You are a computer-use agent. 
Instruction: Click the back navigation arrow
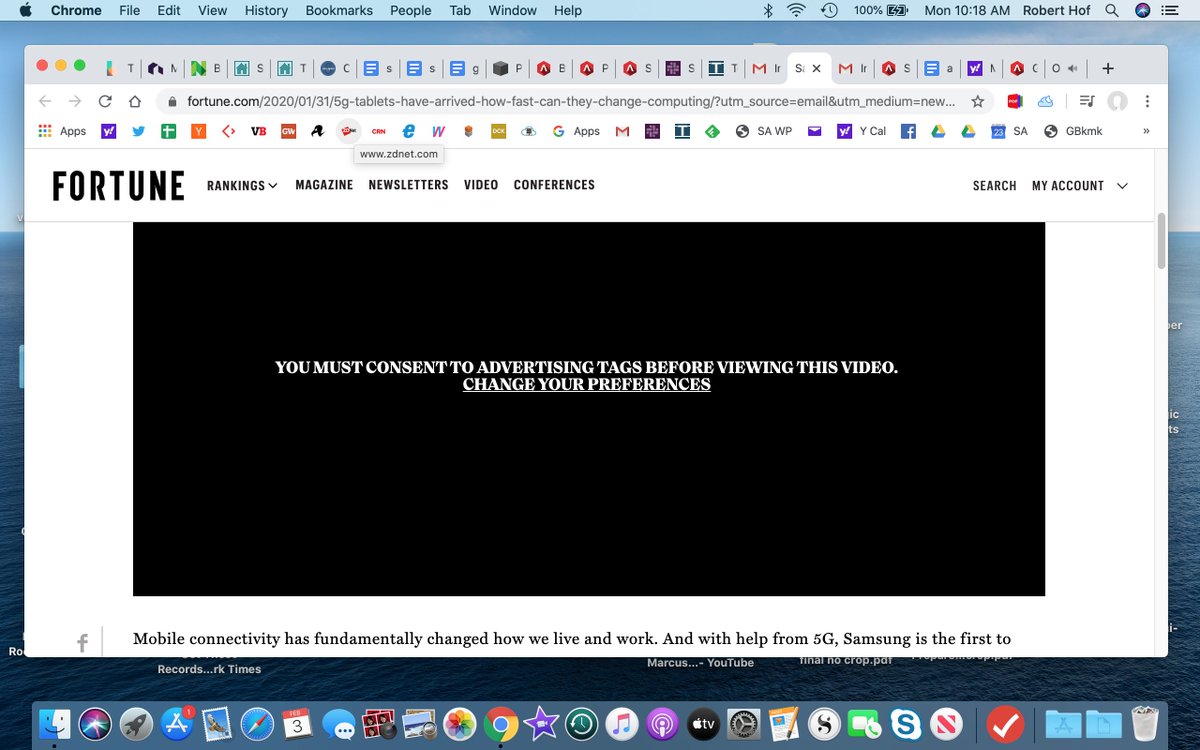[45, 101]
